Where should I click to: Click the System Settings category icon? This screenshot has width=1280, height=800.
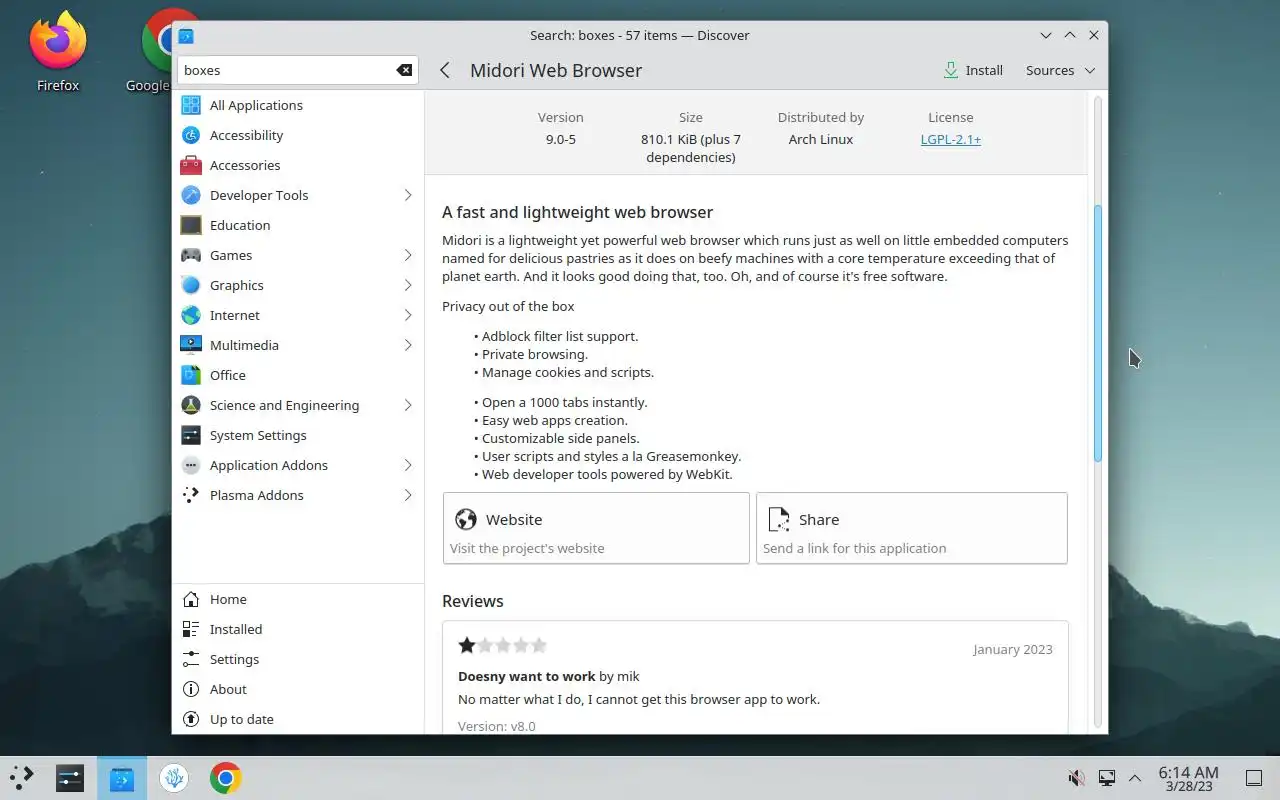191,435
